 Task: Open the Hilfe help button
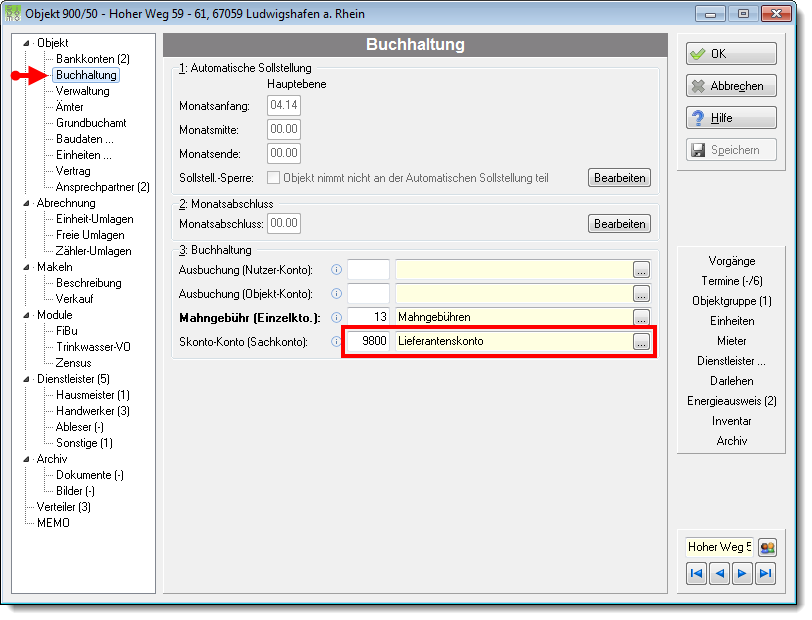tap(731, 118)
